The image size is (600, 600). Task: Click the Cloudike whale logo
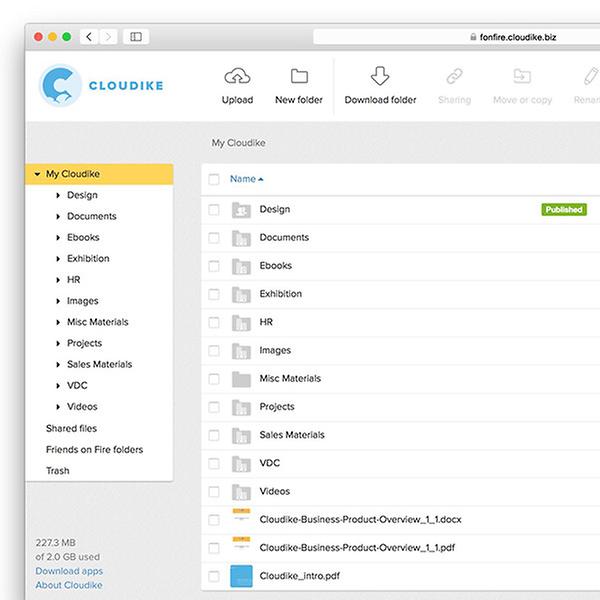tap(60, 85)
